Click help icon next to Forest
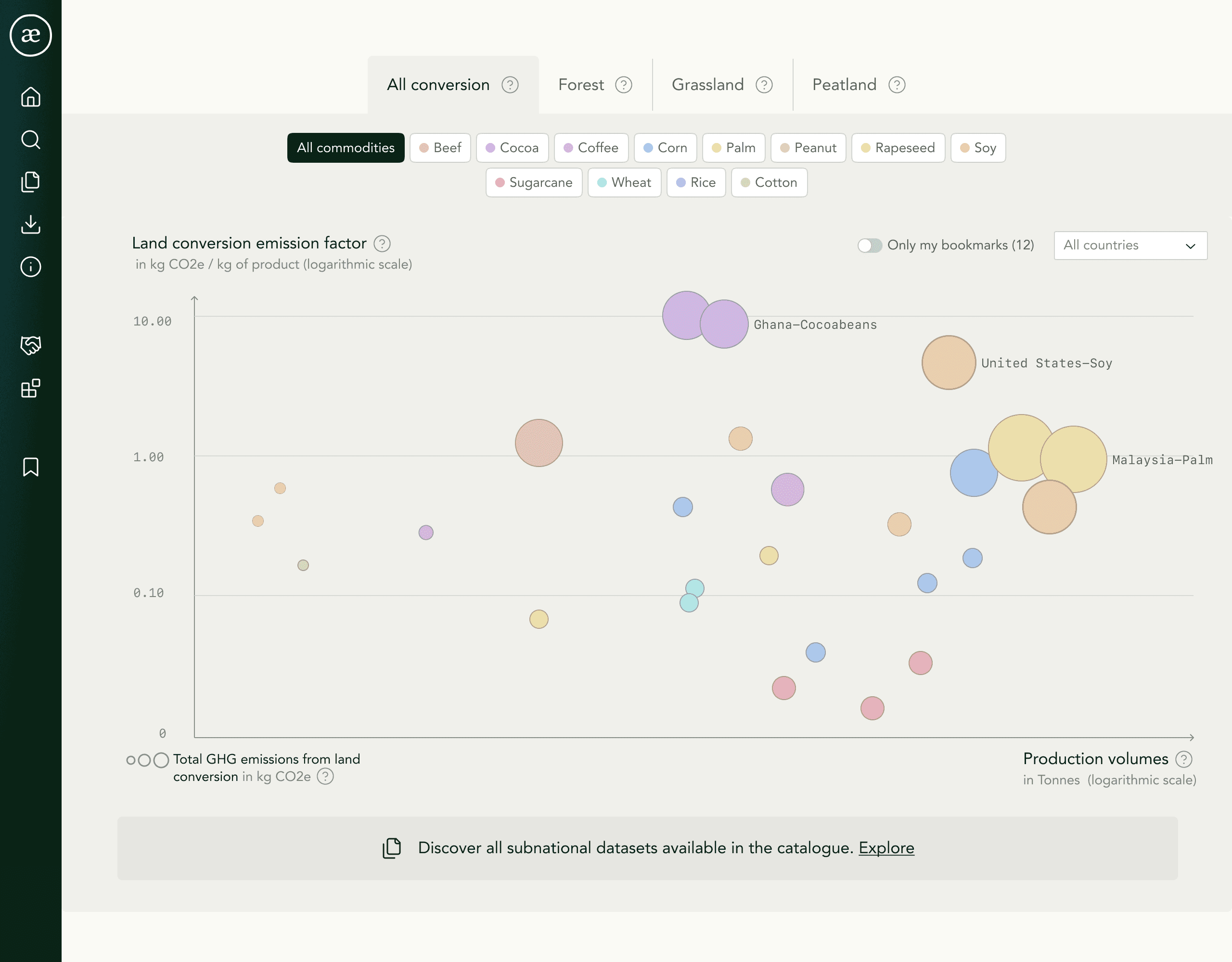This screenshot has width=1232, height=962. point(623,85)
